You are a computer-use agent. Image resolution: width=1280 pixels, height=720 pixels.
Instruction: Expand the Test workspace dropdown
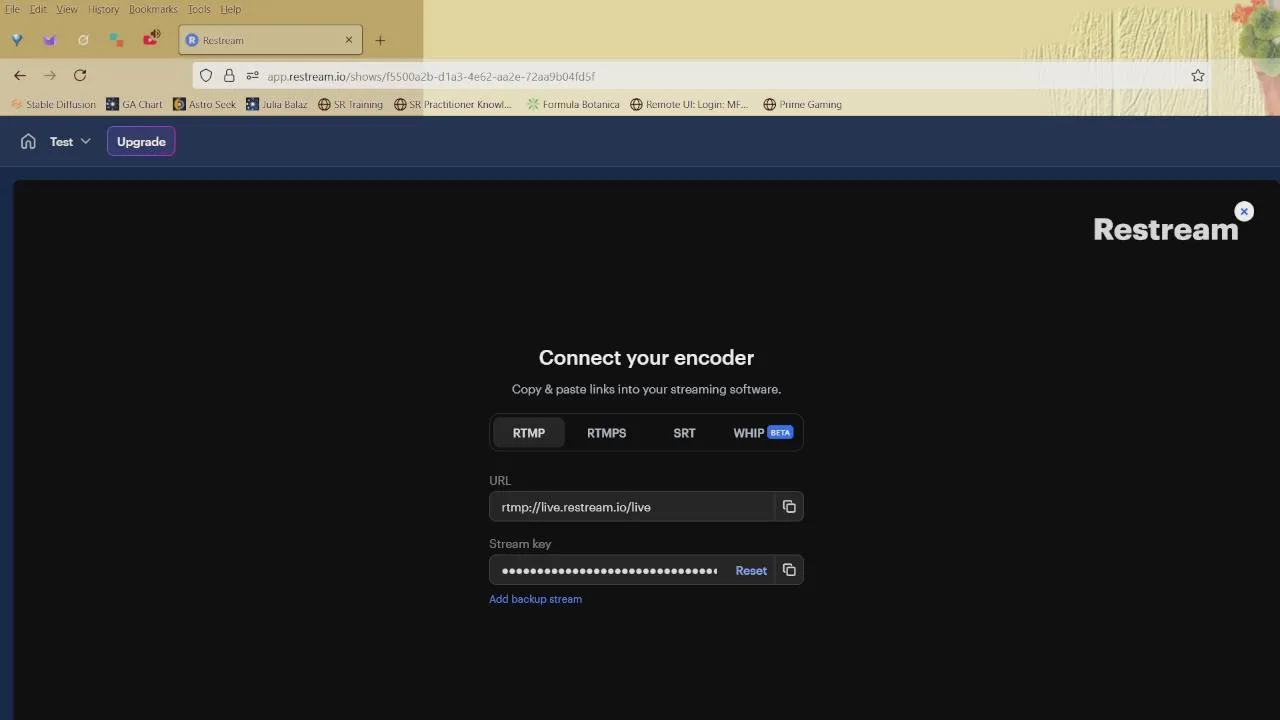click(70, 142)
